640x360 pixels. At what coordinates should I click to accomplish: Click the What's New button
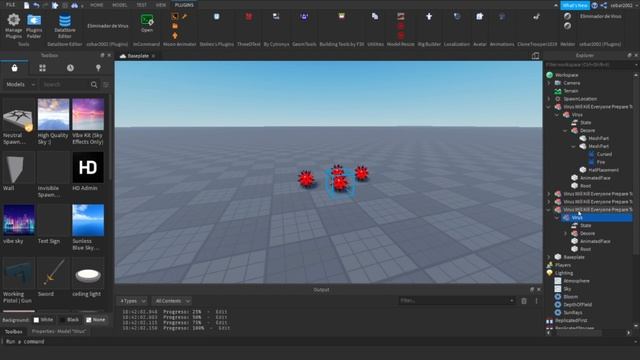575,5
